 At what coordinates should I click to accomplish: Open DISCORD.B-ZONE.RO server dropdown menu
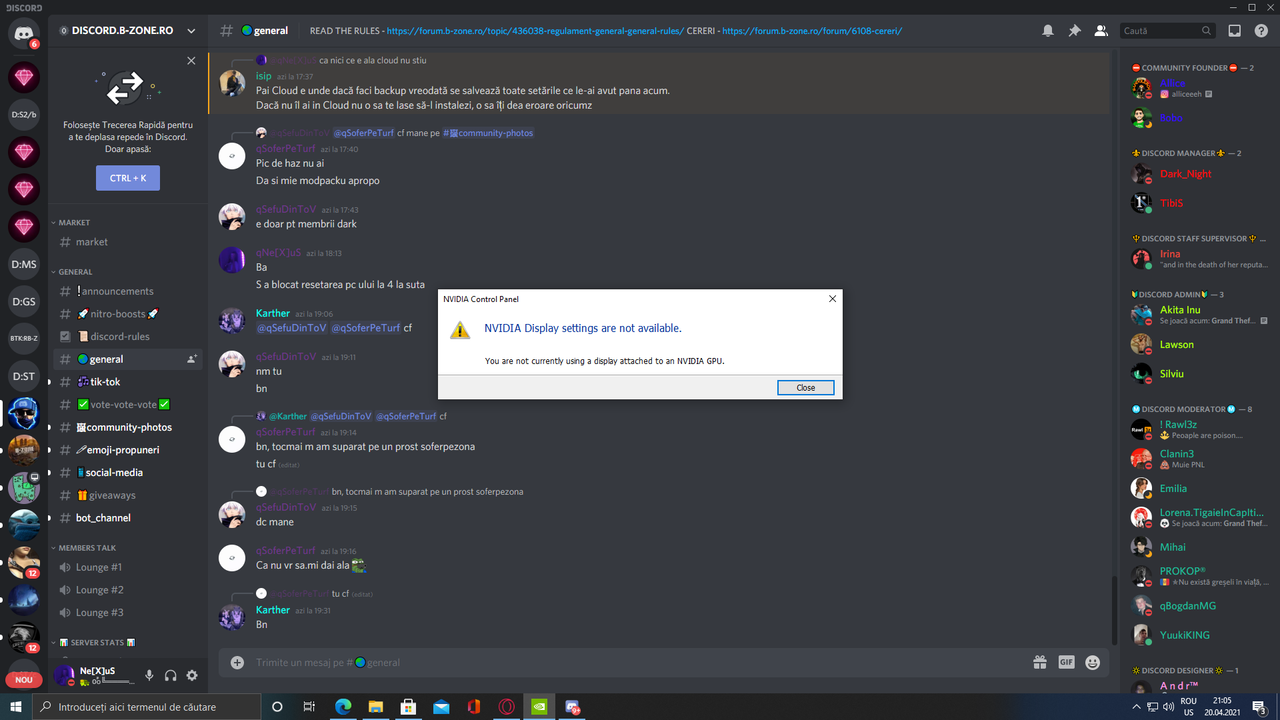[x=128, y=31]
